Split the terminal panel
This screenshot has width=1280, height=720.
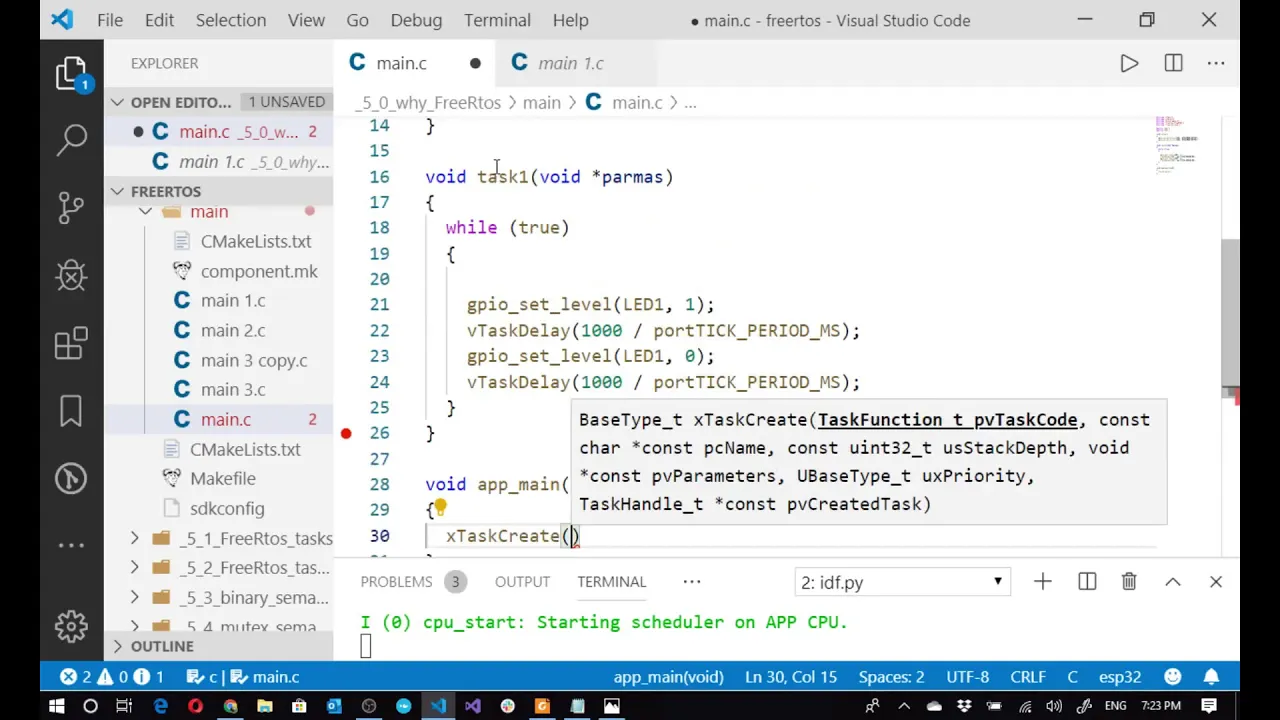(1087, 582)
